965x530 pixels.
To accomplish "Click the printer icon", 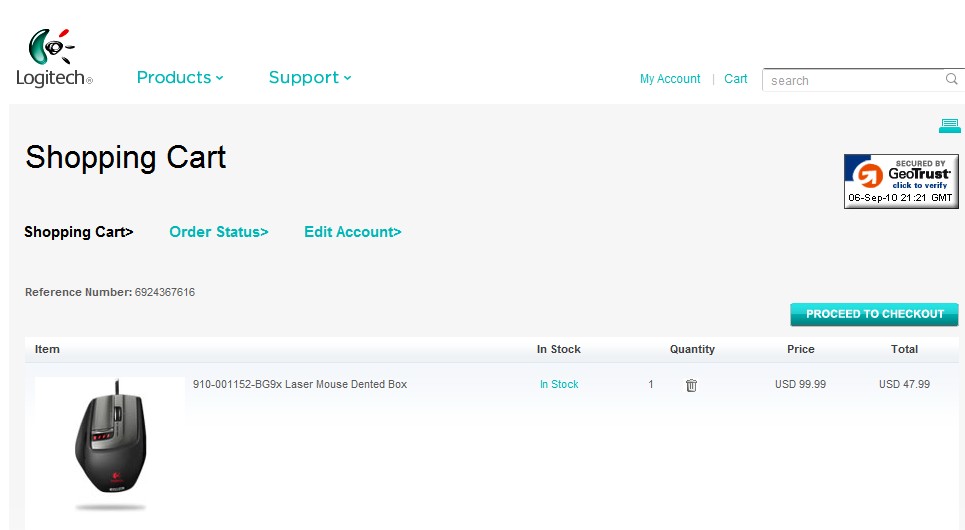I will [x=950, y=126].
